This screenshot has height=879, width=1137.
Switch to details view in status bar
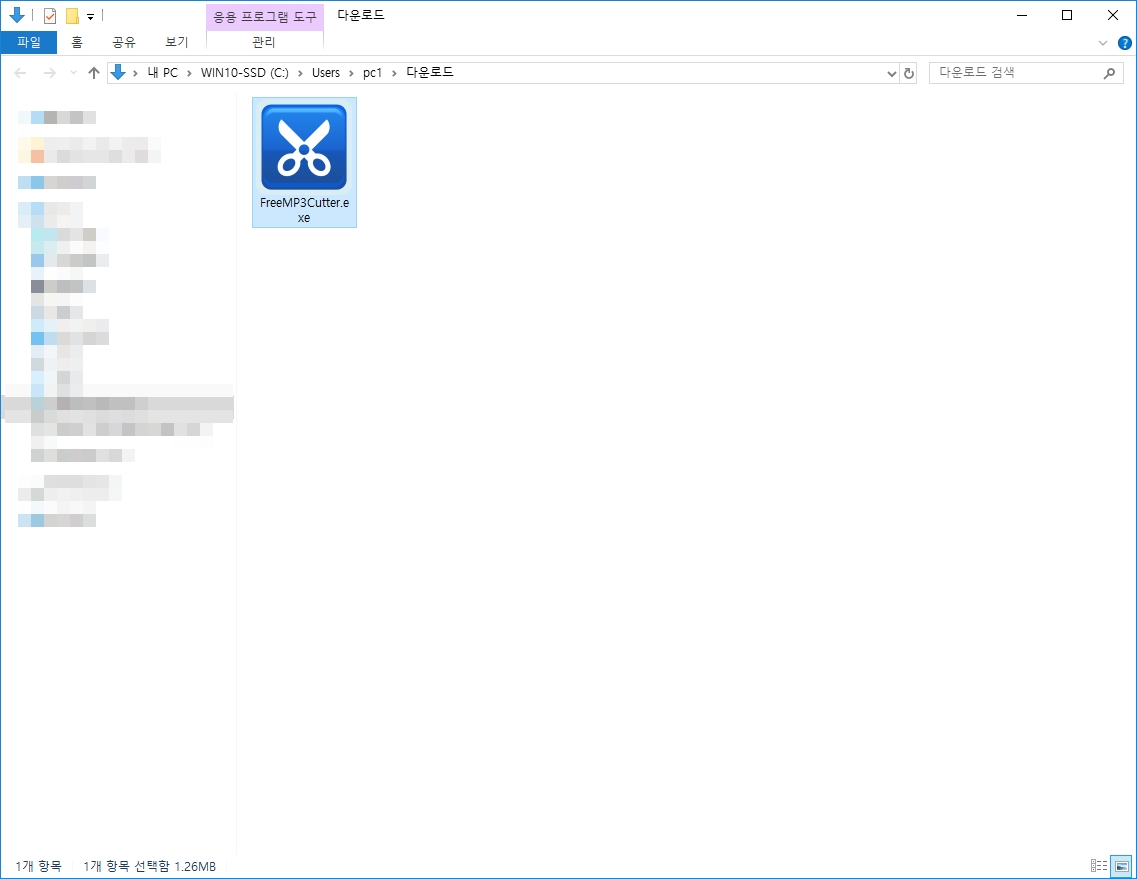click(1099, 866)
